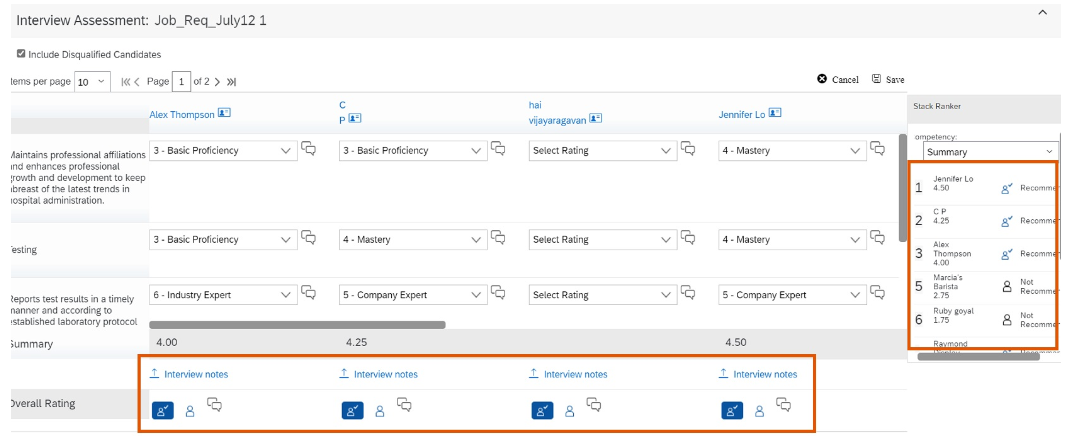1070x441 pixels.
Task: Add comment on C P's Testing rating
Action: (498, 238)
